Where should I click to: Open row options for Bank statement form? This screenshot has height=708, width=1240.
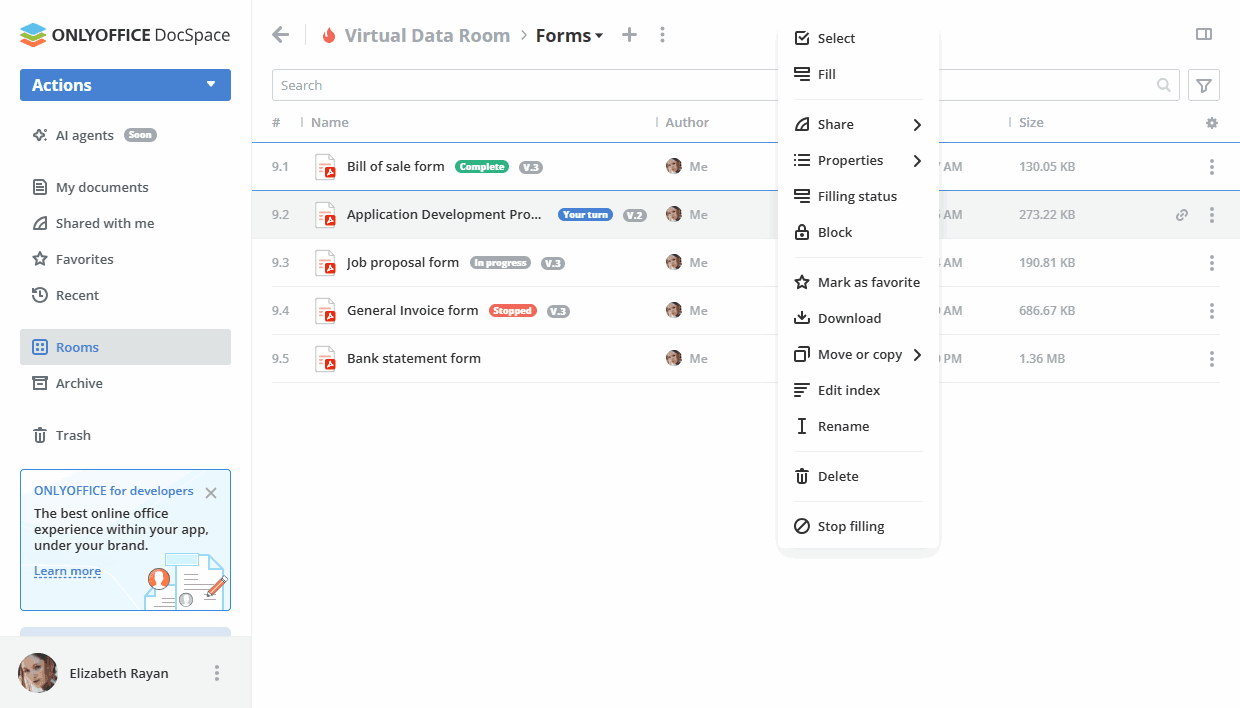coord(1212,358)
